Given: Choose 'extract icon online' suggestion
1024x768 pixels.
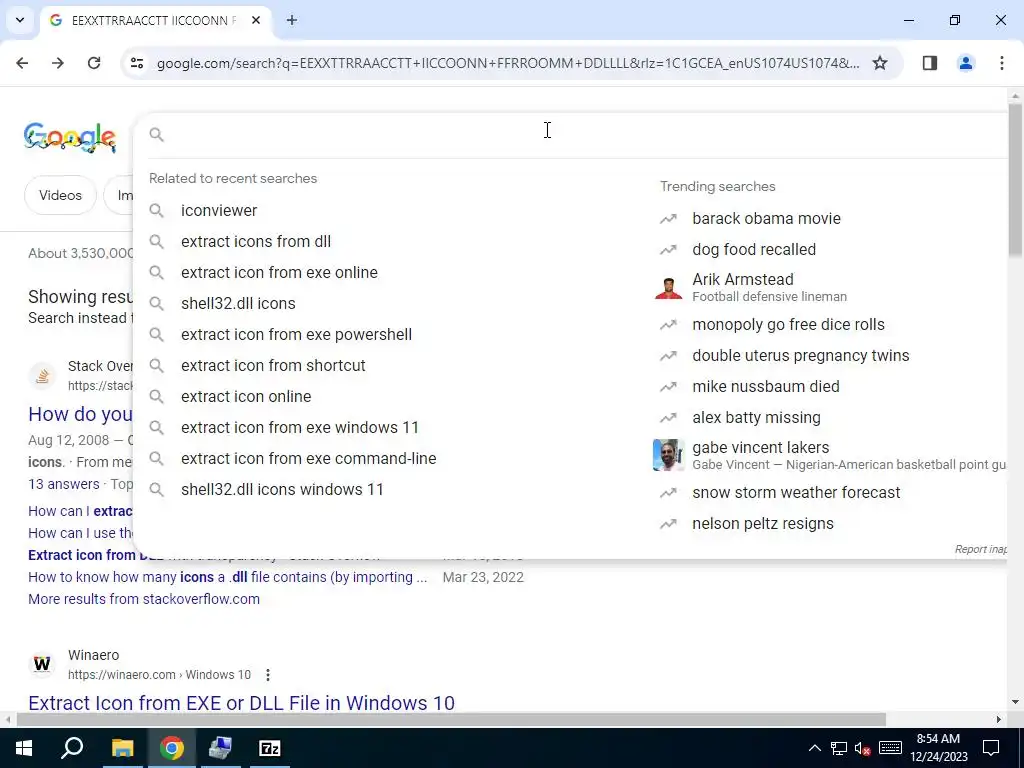Looking at the screenshot, I should 246,396.
